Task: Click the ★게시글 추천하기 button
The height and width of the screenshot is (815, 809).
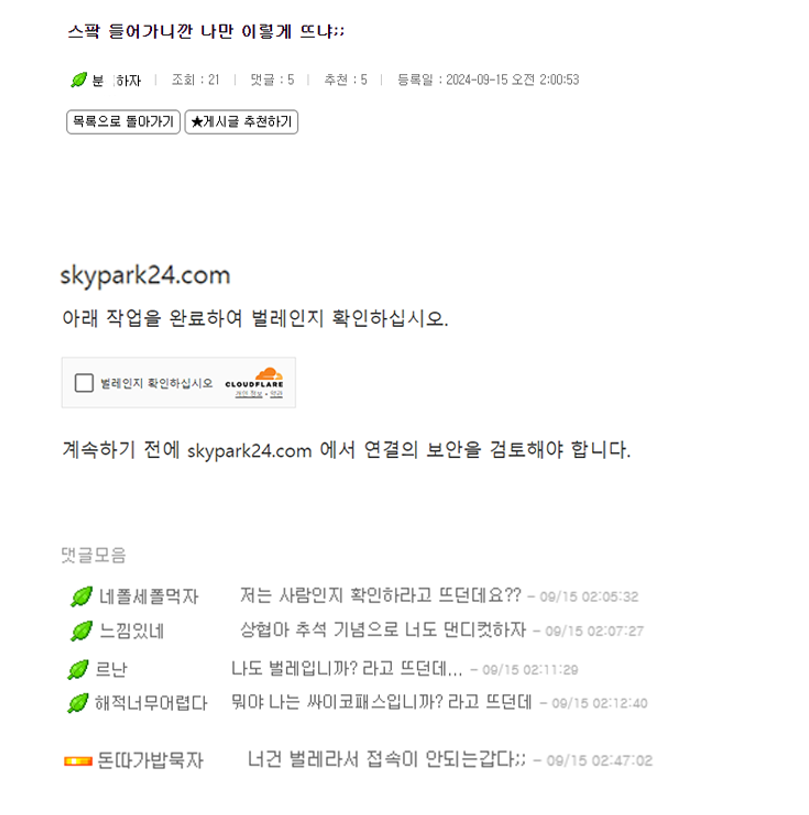Action: pyautogui.click(x=241, y=122)
